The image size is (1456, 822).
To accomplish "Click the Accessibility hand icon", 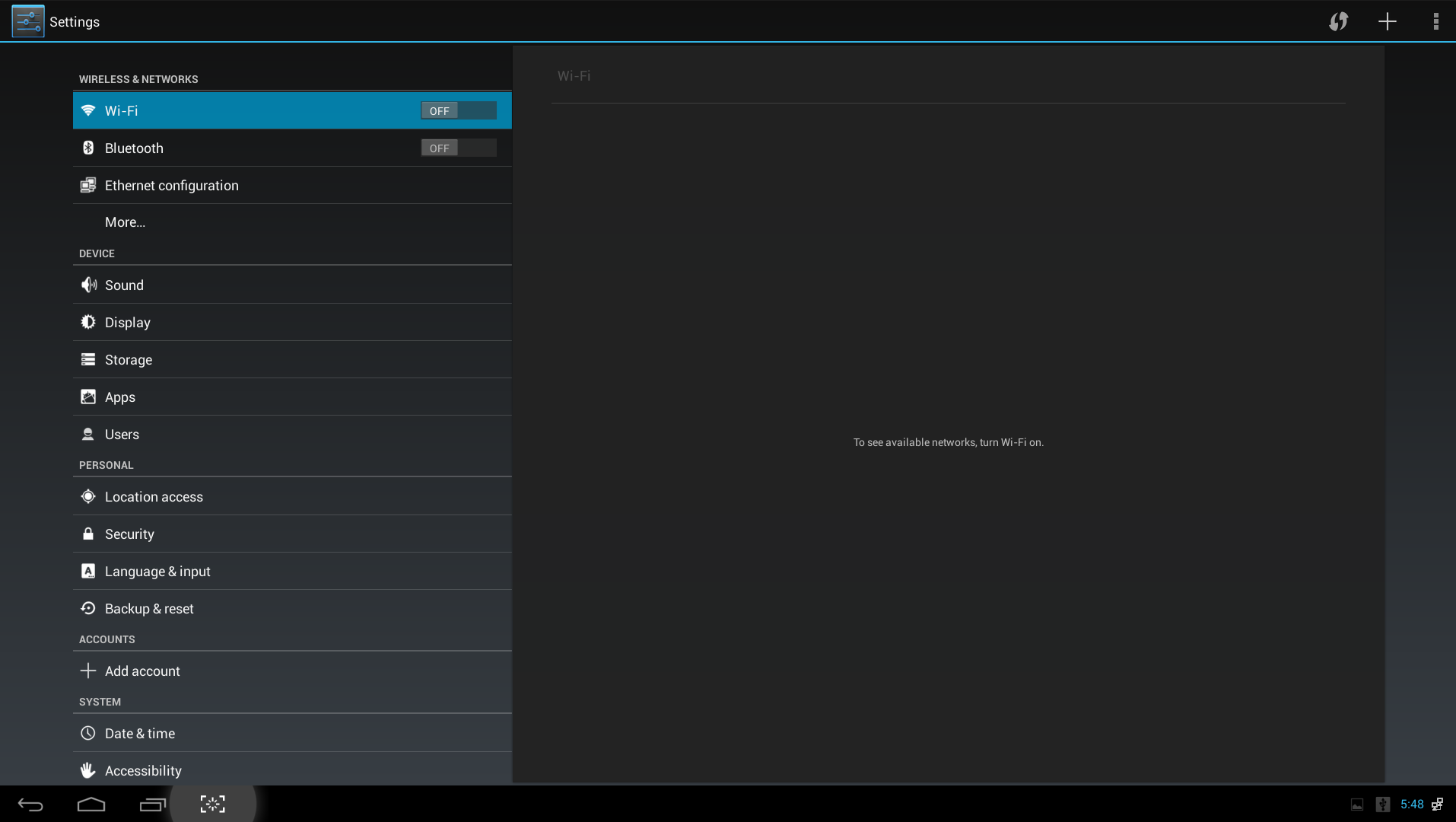I will 88,770.
